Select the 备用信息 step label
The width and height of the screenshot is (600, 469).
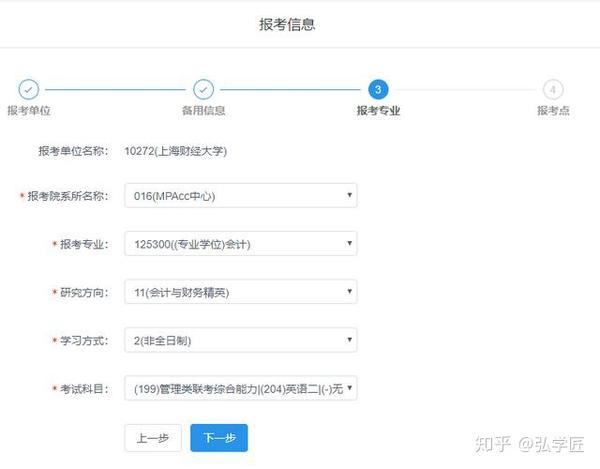204,111
